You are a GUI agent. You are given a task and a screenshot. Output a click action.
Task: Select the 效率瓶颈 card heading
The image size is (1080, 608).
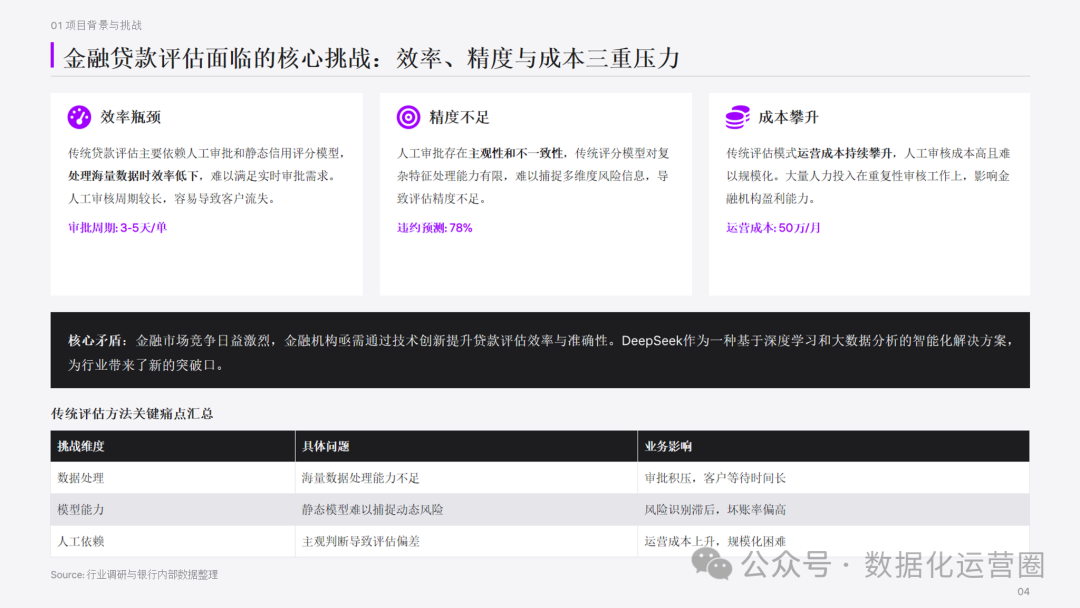tap(131, 117)
